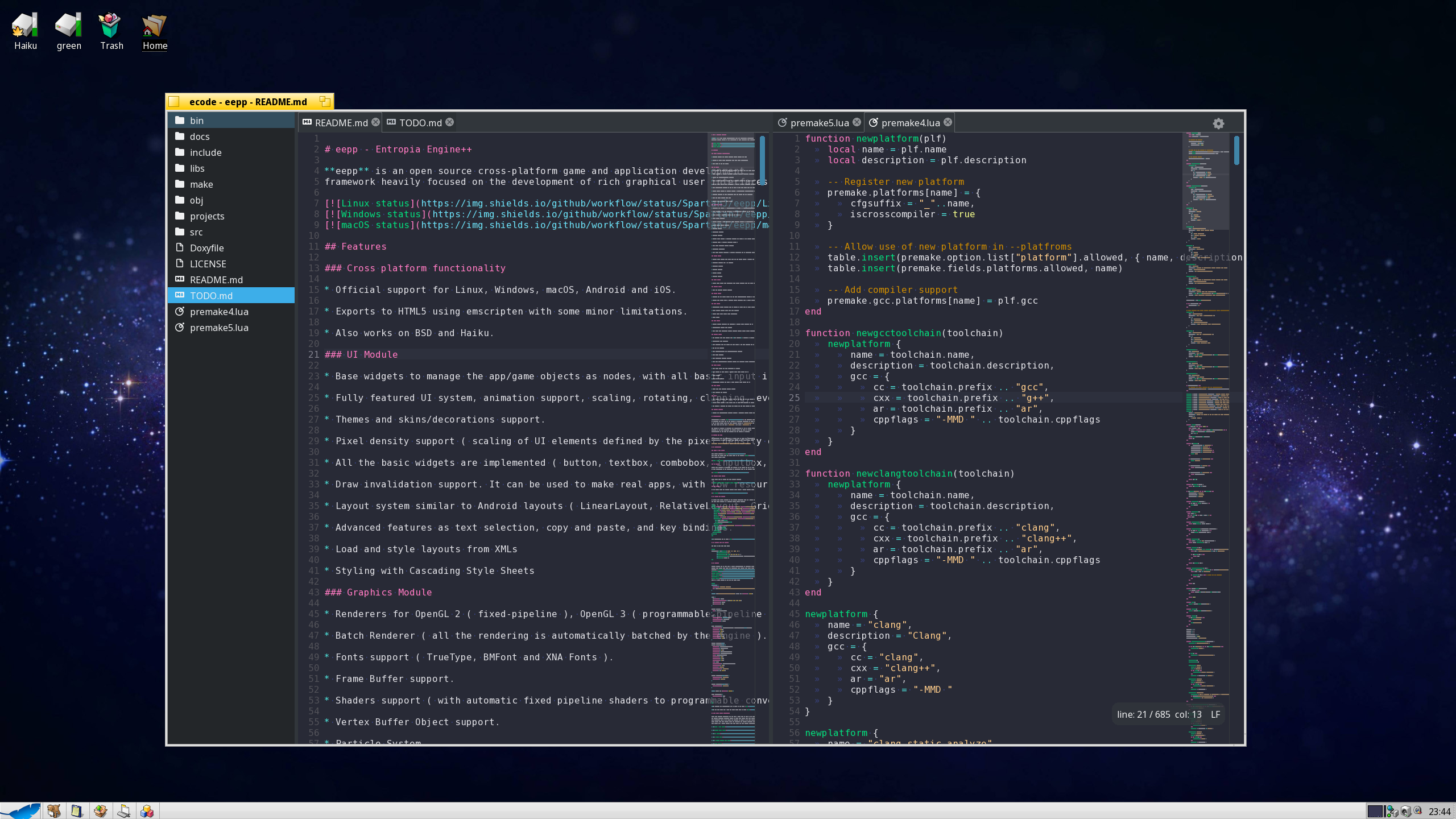Switch to the TODO.md editor tab

(420, 123)
